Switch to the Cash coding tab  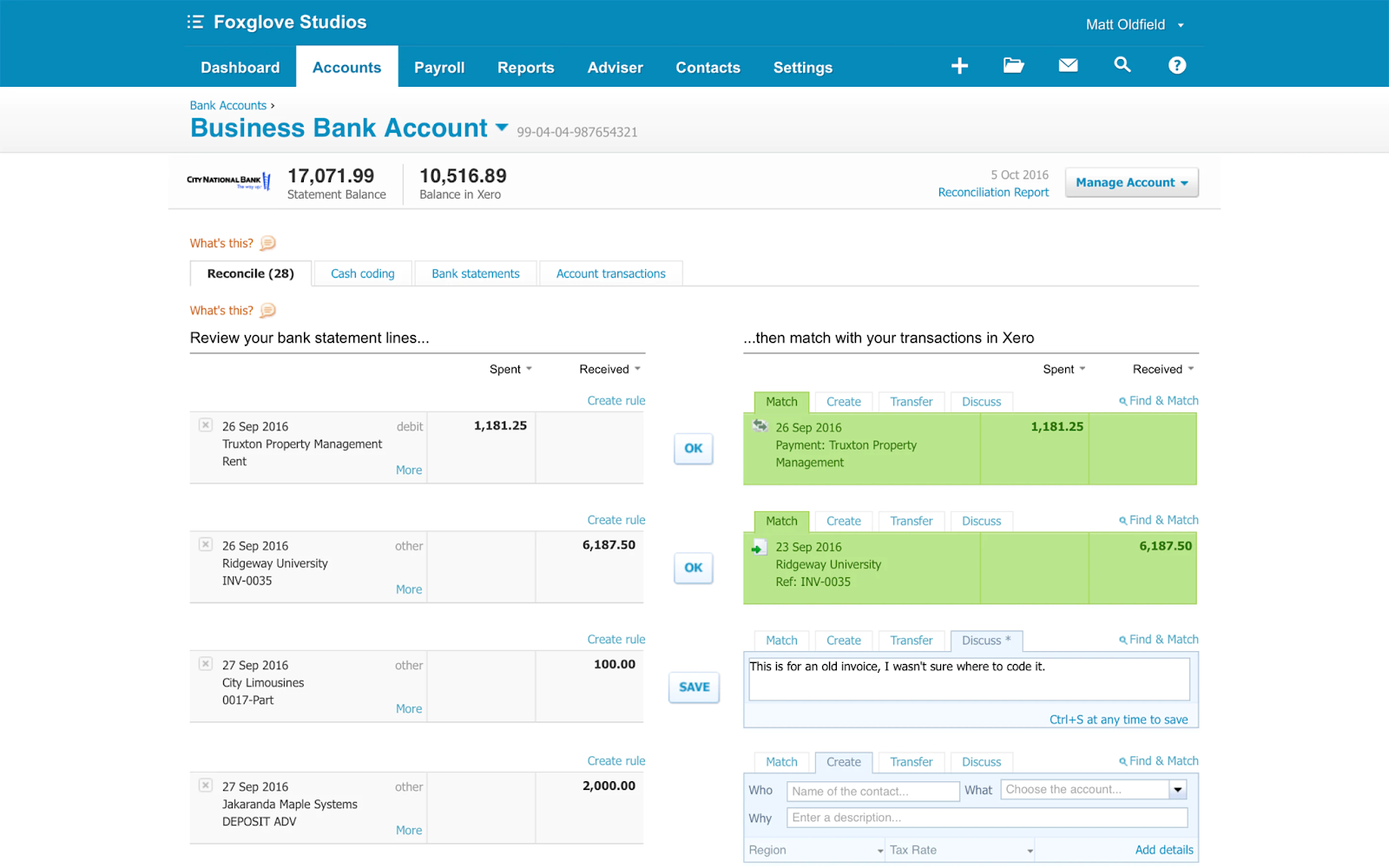click(x=363, y=273)
